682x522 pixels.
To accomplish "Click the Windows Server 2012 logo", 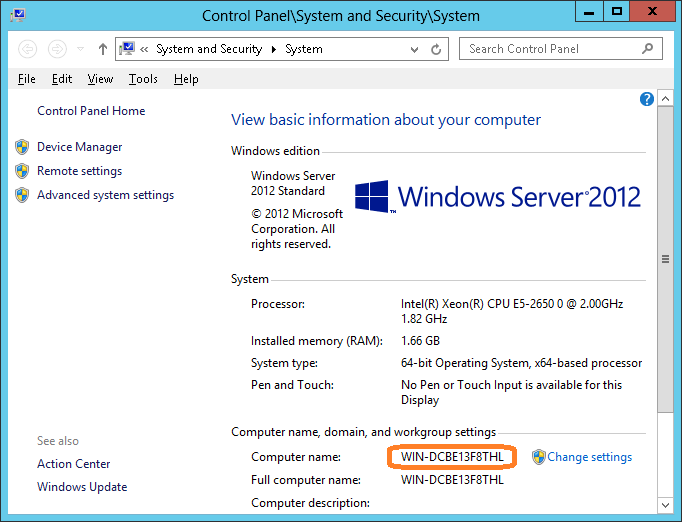I will pyautogui.click(x=498, y=197).
